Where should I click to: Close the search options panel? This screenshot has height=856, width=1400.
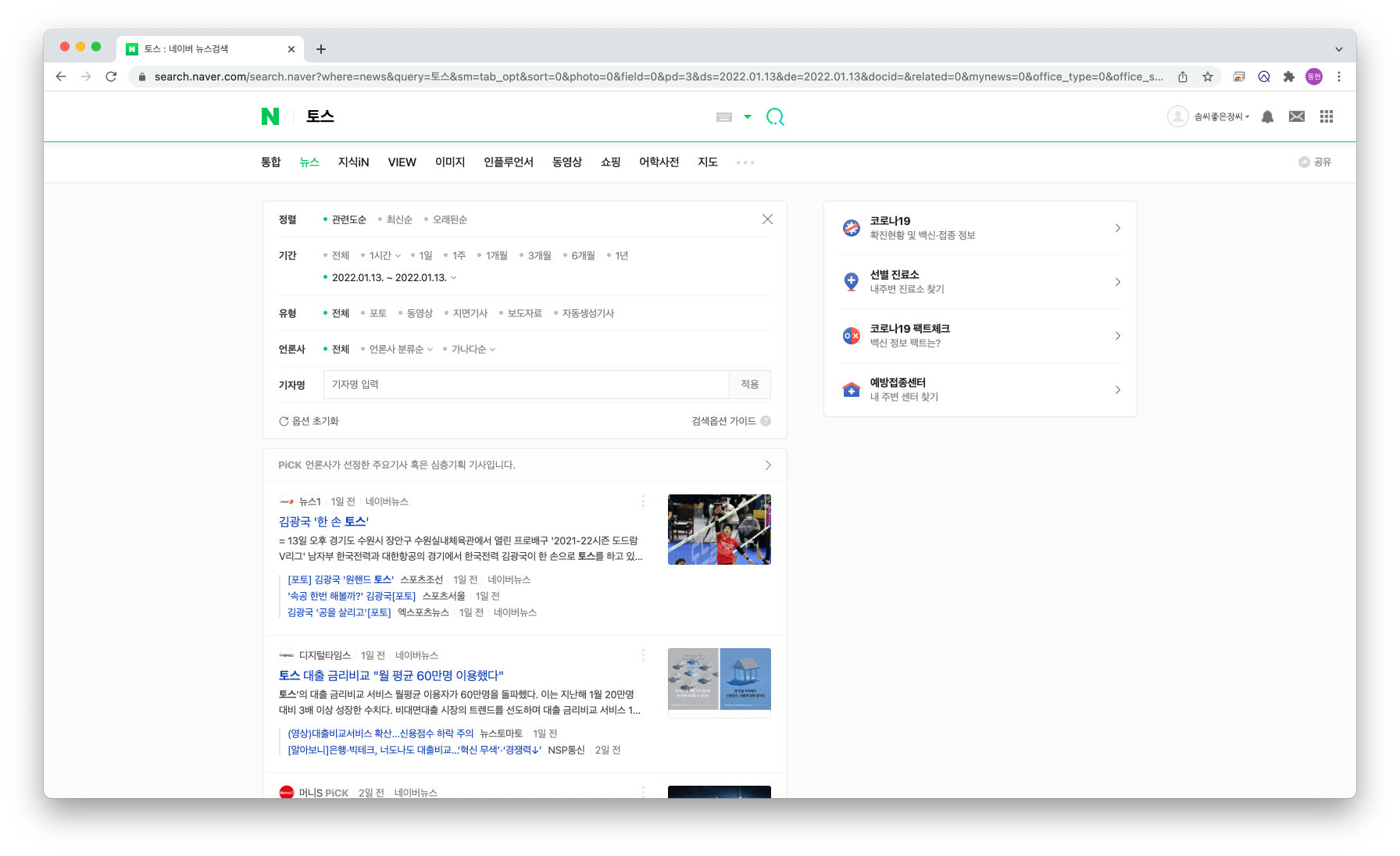click(767, 219)
